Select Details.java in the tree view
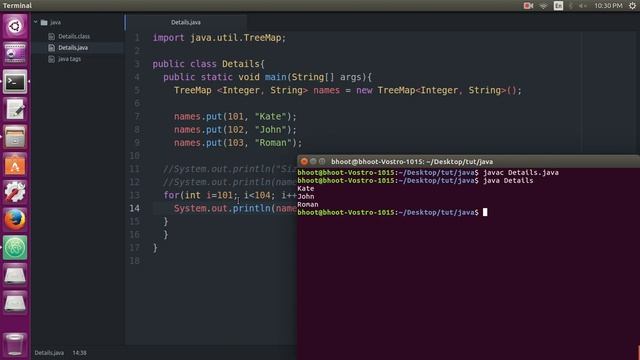This screenshot has width=640, height=360. 73,48
